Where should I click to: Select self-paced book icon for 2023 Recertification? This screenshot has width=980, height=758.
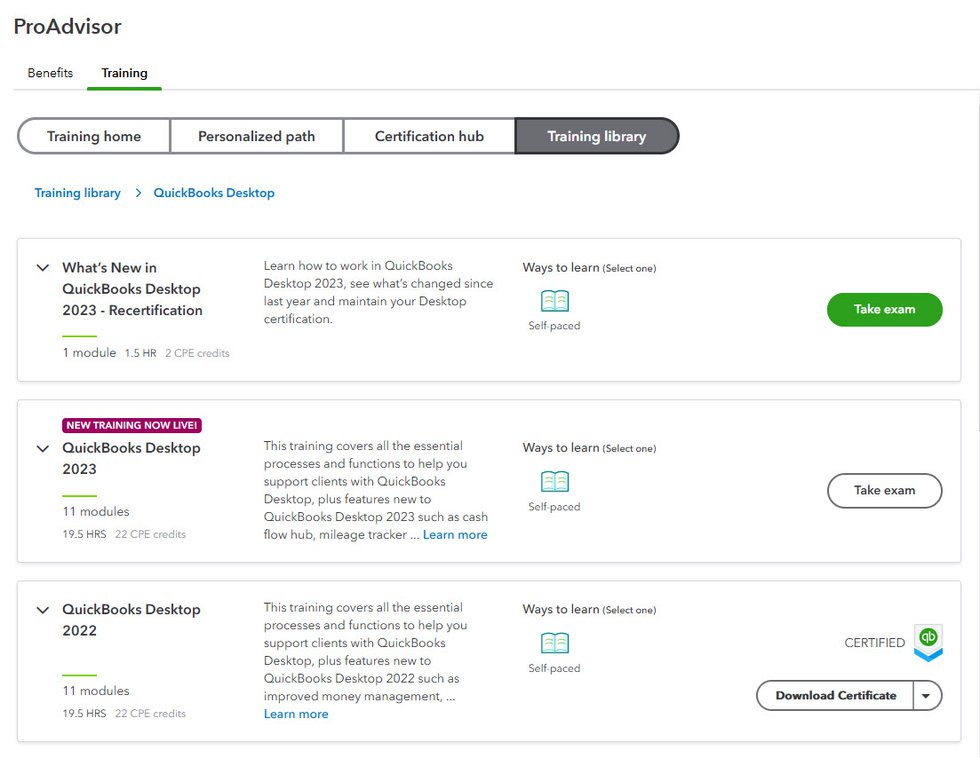coord(554,300)
